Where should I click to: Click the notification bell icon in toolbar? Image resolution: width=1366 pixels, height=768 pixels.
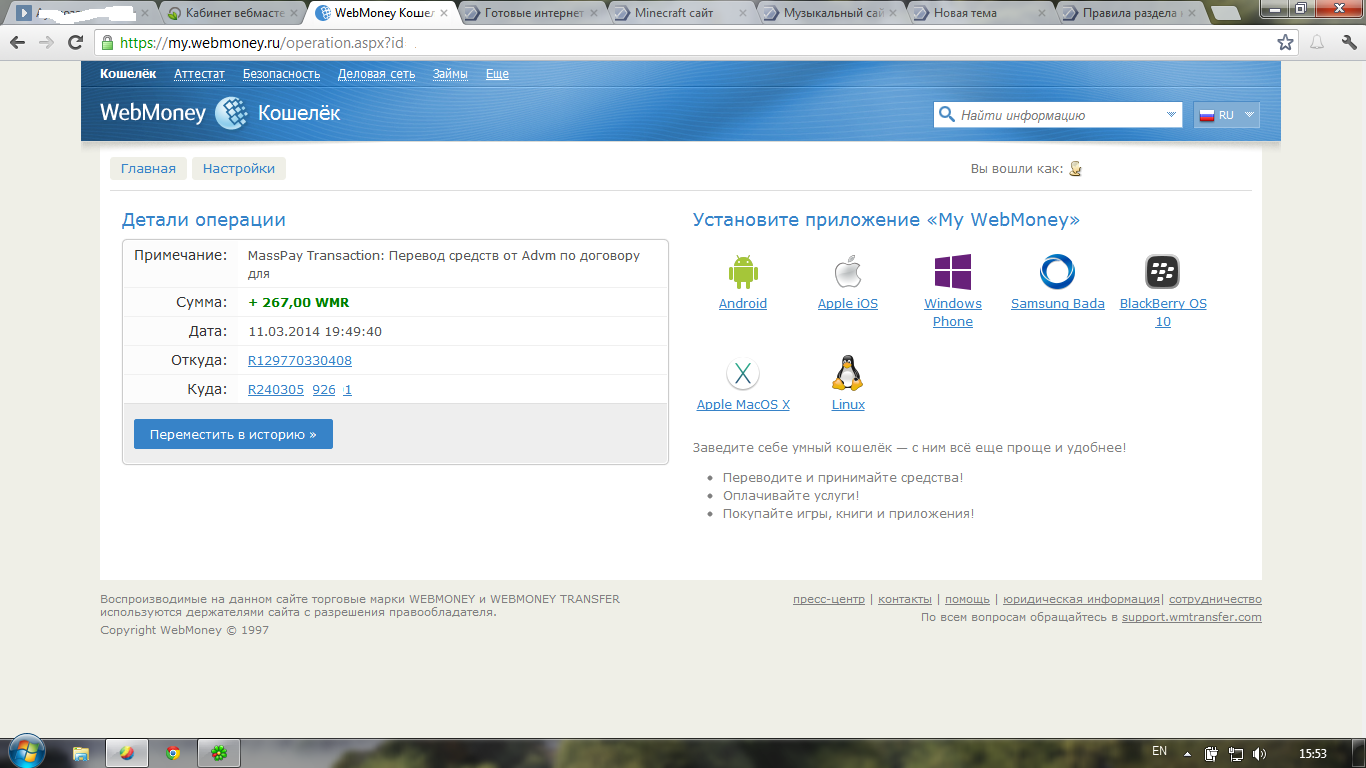[x=1317, y=43]
